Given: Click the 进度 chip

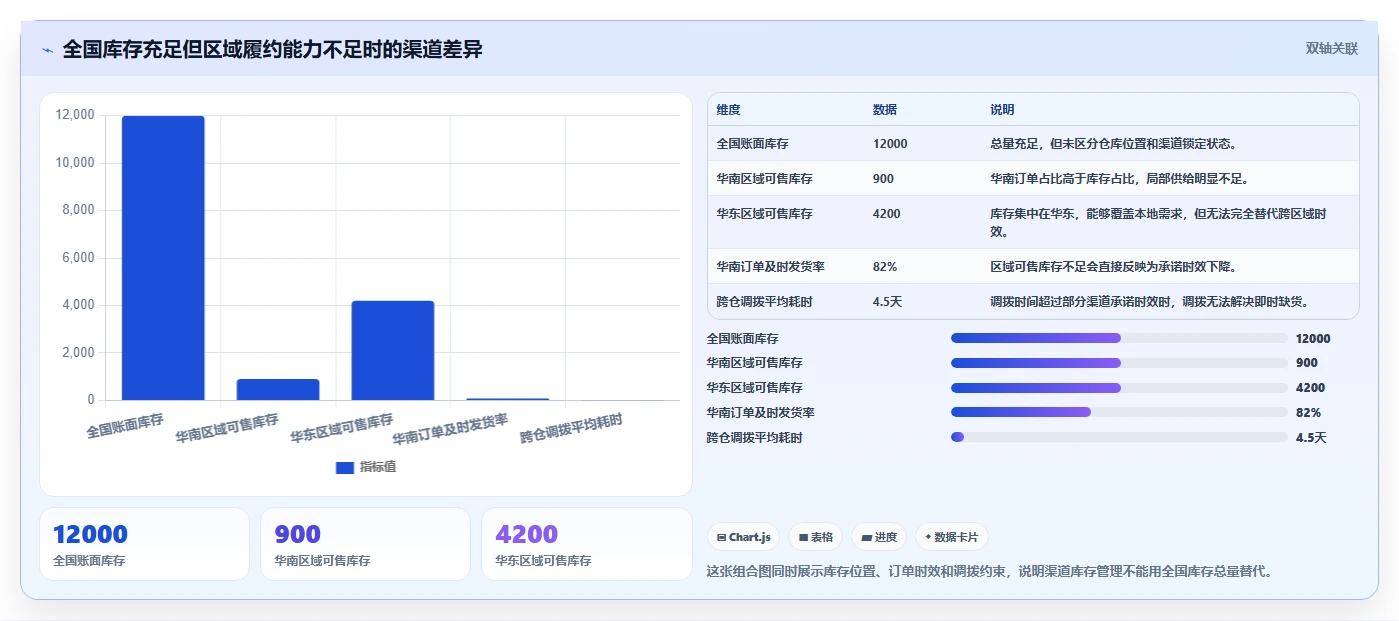Looking at the screenshot, I should [879, 537].
